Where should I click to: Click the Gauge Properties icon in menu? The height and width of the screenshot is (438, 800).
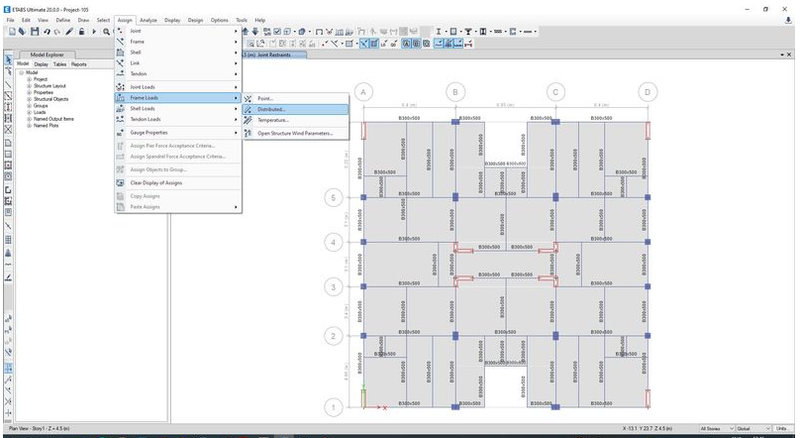point(120,133)
